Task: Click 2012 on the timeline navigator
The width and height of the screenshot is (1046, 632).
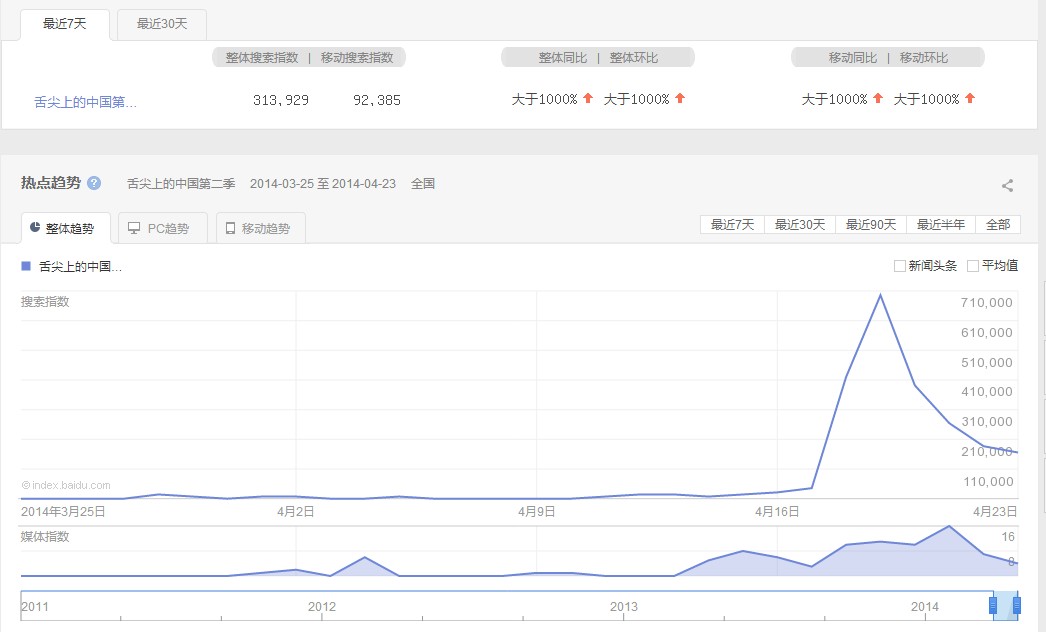Action: [x=322, y=606]
